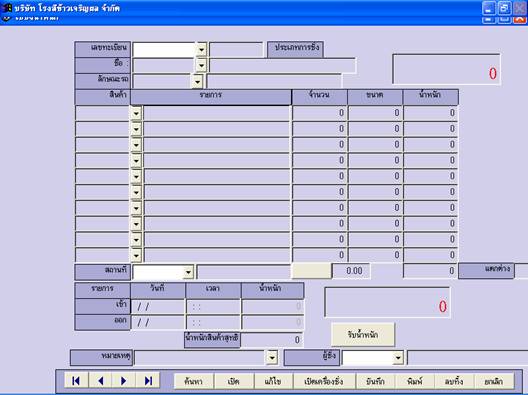Open the เลขทะเบียน dropdown arrow
The height and width of the screenshot is (395, 528).
(x=201, y=50)
